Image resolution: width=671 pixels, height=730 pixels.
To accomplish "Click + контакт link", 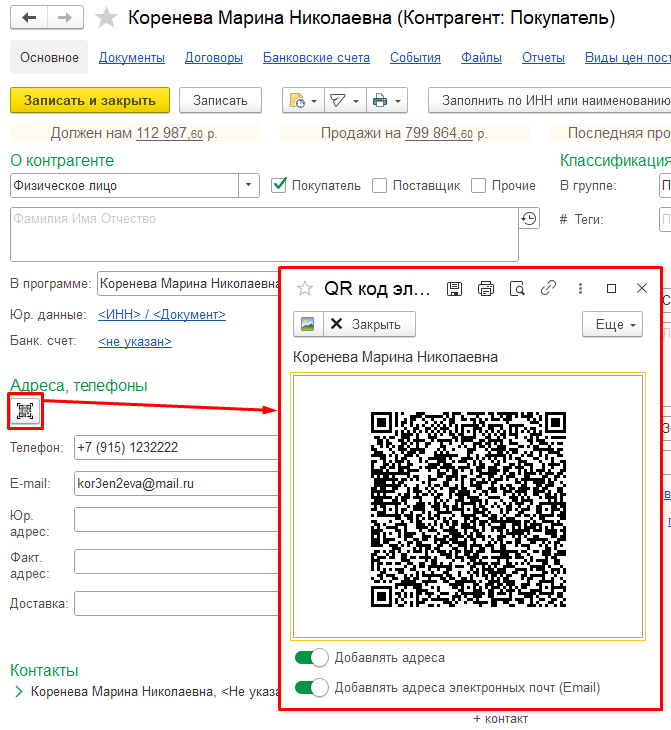I will (x=501, y=719).
